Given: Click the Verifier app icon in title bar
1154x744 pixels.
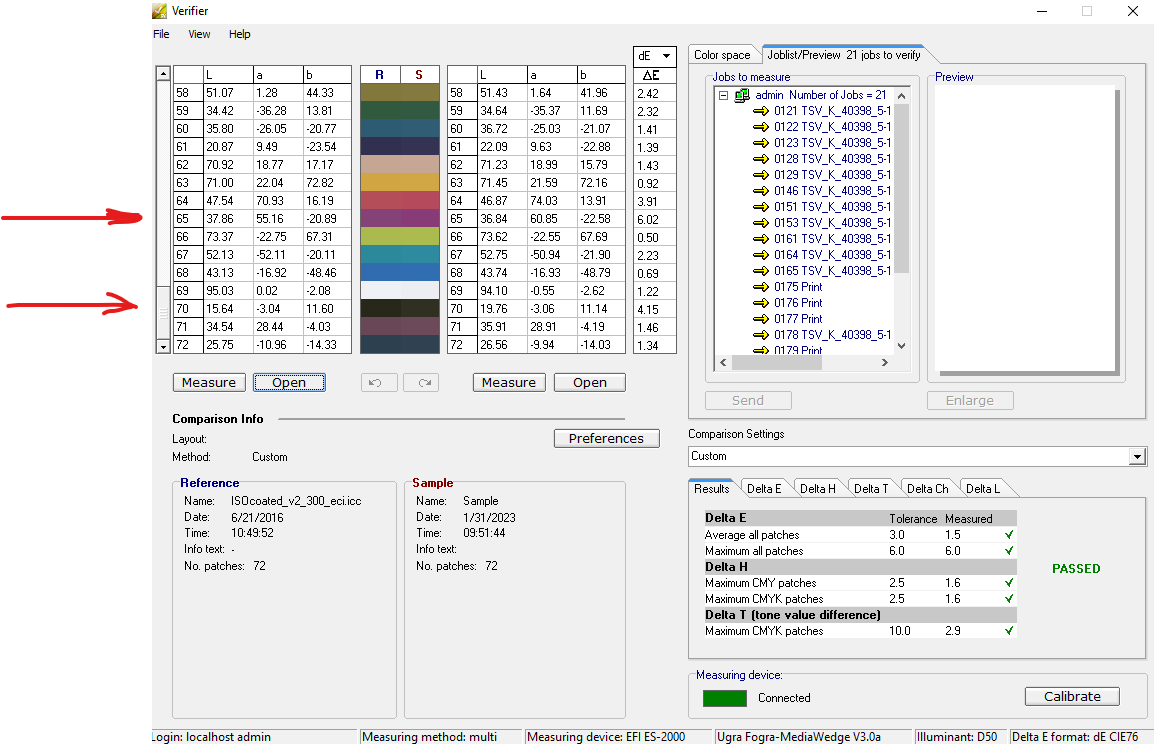Looking at the screenshot, I should (x=159, y=11).
